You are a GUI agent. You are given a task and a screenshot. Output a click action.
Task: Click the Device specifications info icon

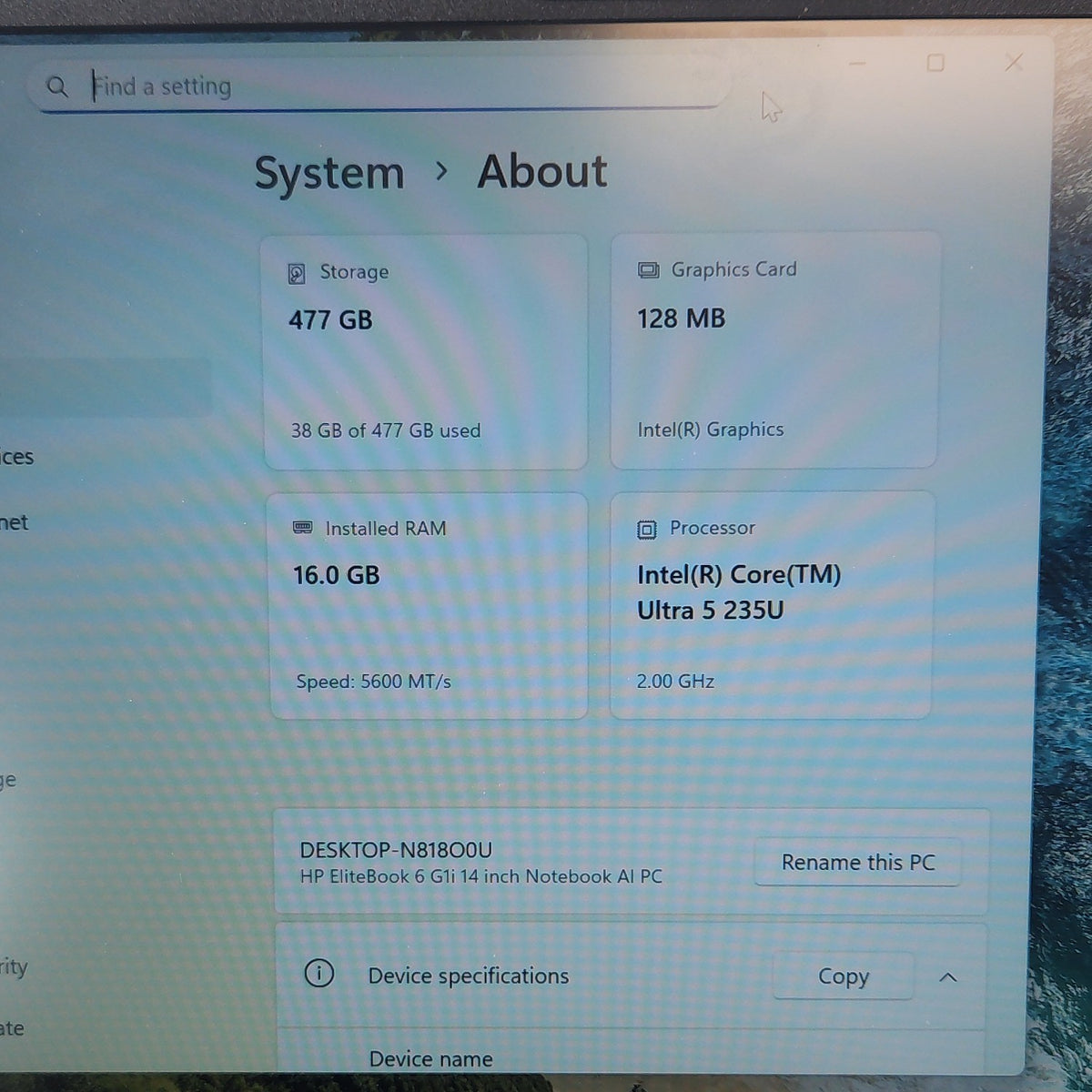coord(318,974)
